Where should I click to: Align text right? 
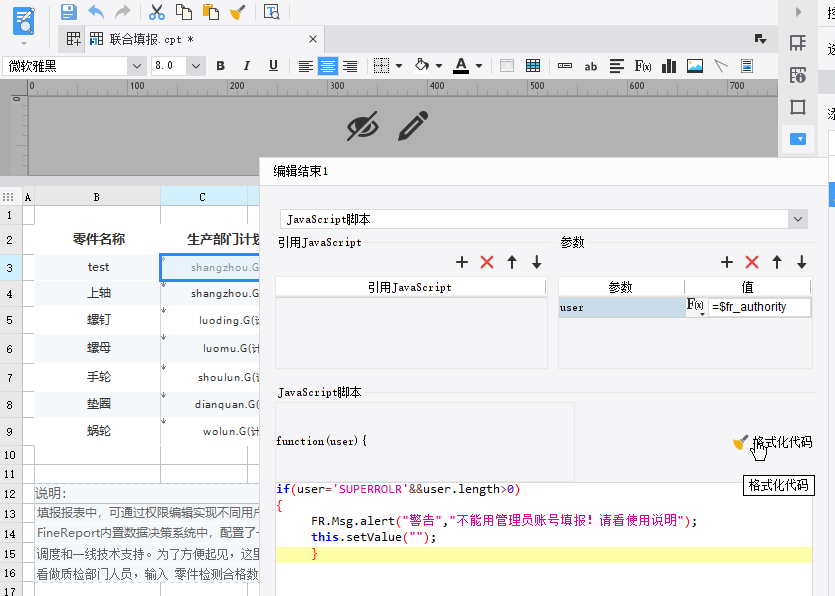pyautogui.click(x=350, y=67)
